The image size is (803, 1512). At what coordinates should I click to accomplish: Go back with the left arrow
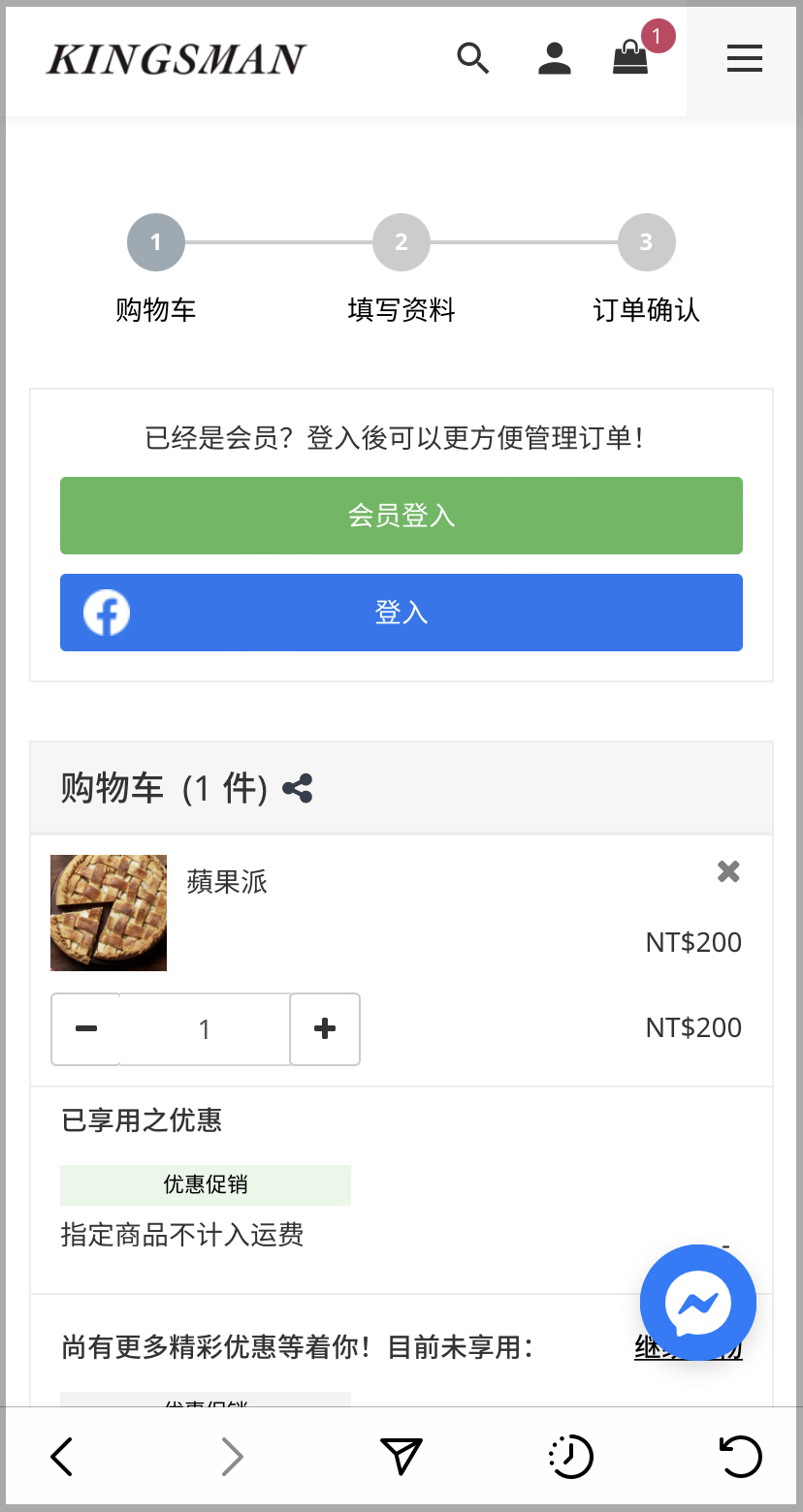point(61,1457)
